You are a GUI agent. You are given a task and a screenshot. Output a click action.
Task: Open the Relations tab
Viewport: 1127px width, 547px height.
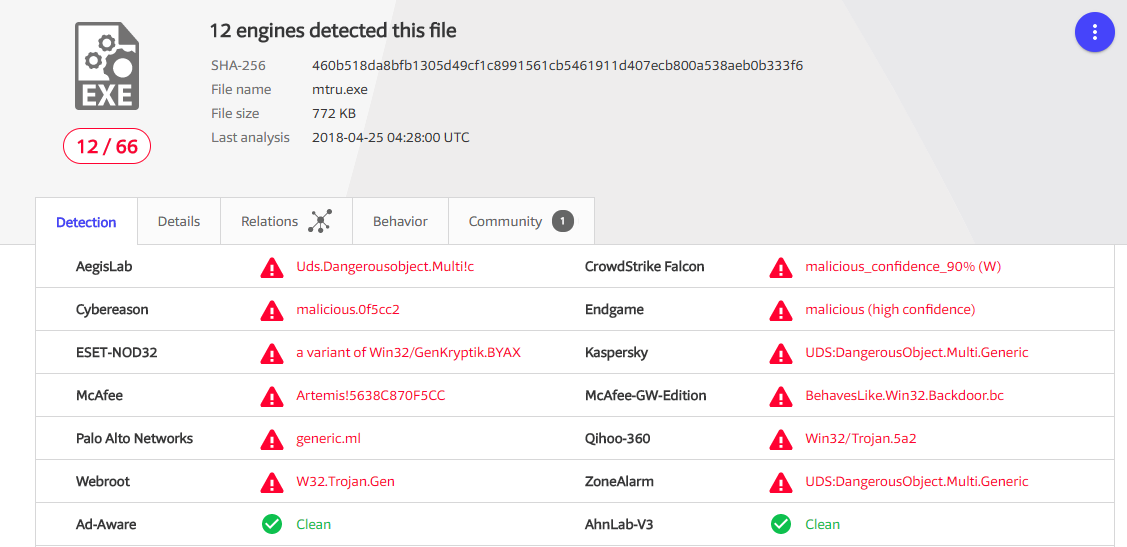click(286, 221)
